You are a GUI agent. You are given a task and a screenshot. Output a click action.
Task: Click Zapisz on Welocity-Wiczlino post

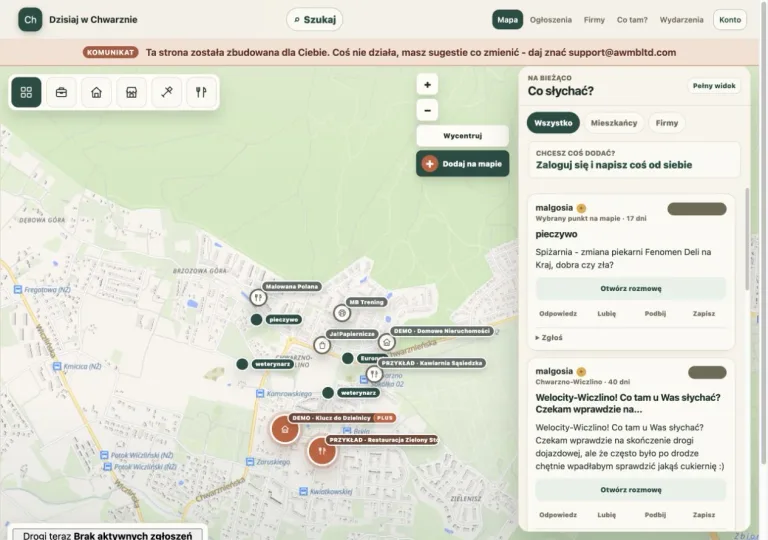704,515
